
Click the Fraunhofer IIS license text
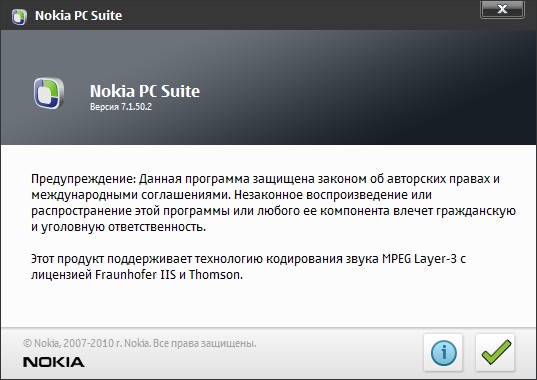click(x=135, y=275)
